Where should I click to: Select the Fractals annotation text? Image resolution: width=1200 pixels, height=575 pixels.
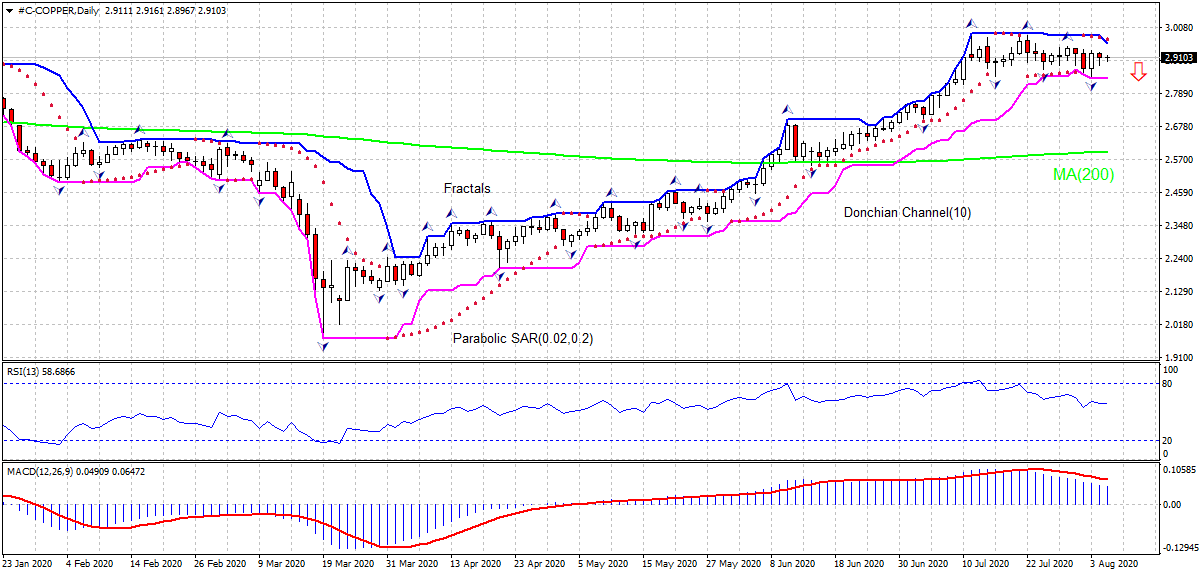tap(467, 188)
